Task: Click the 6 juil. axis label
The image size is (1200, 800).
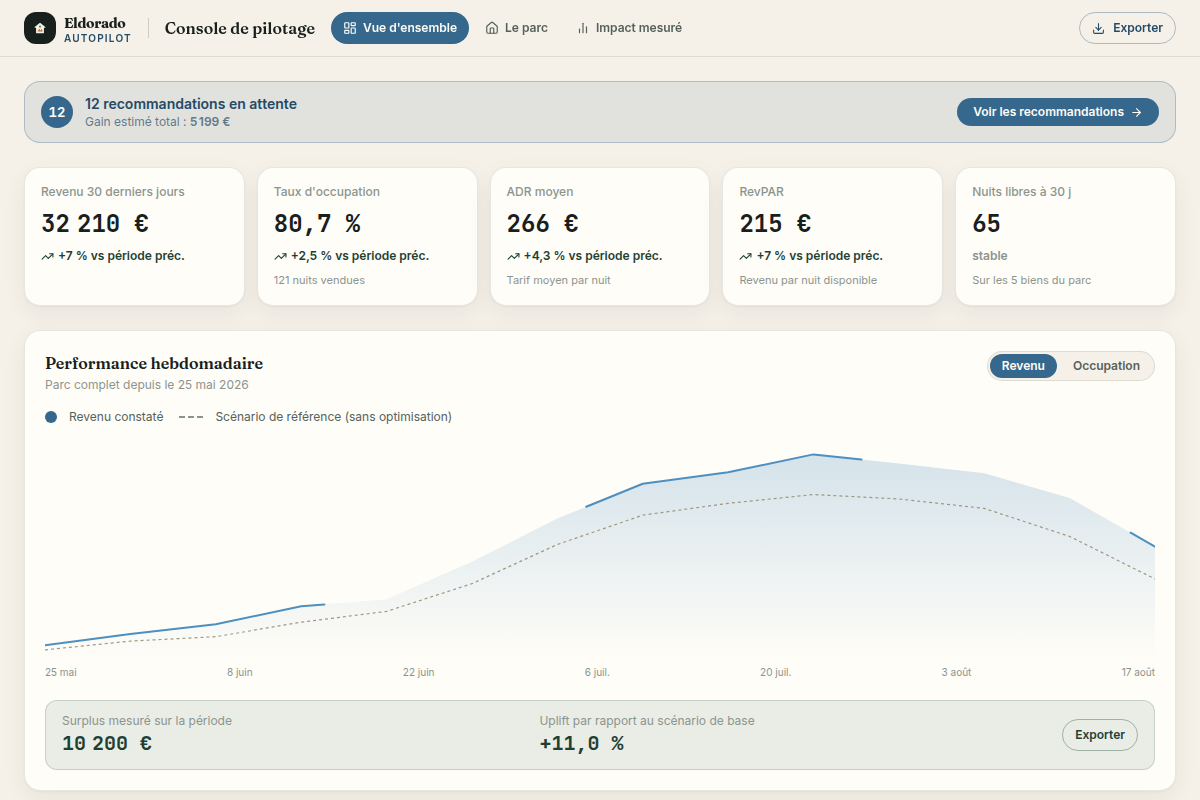Action: click(597, 673)
